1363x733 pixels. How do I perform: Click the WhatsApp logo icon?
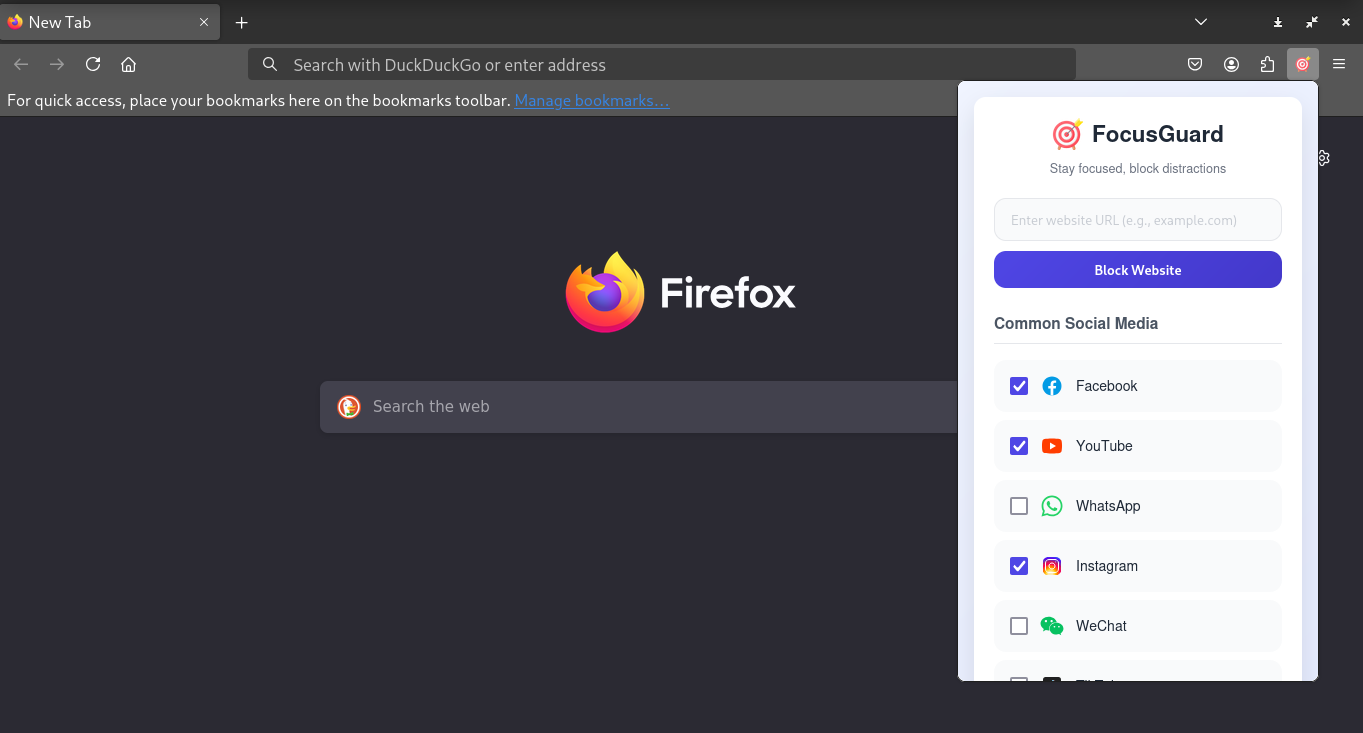click(1052, 506)
